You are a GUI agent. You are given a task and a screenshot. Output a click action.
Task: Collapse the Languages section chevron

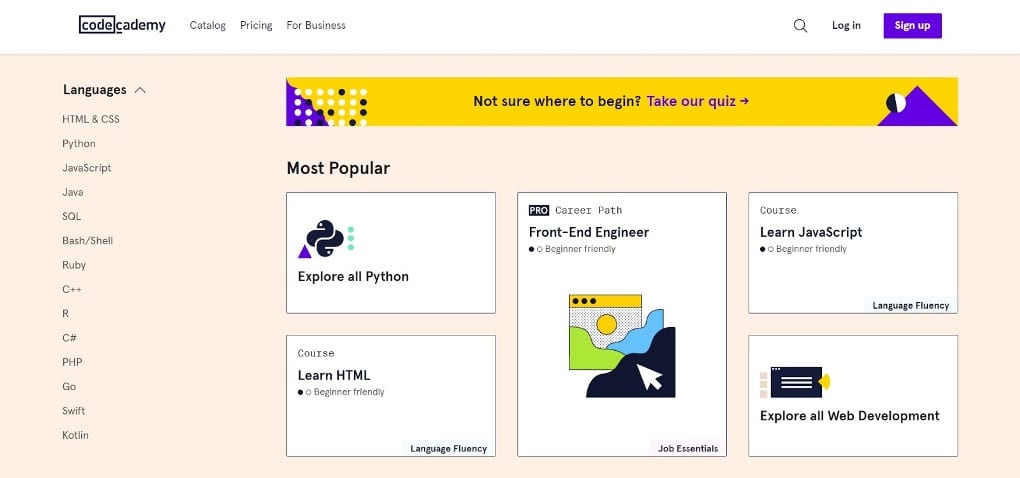coord(140,90)
